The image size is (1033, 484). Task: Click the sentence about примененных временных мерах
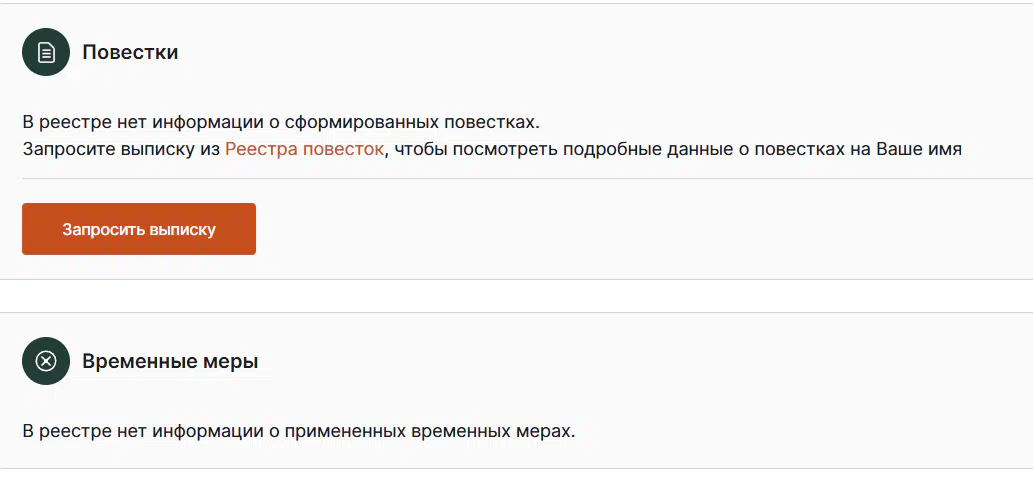299,431
